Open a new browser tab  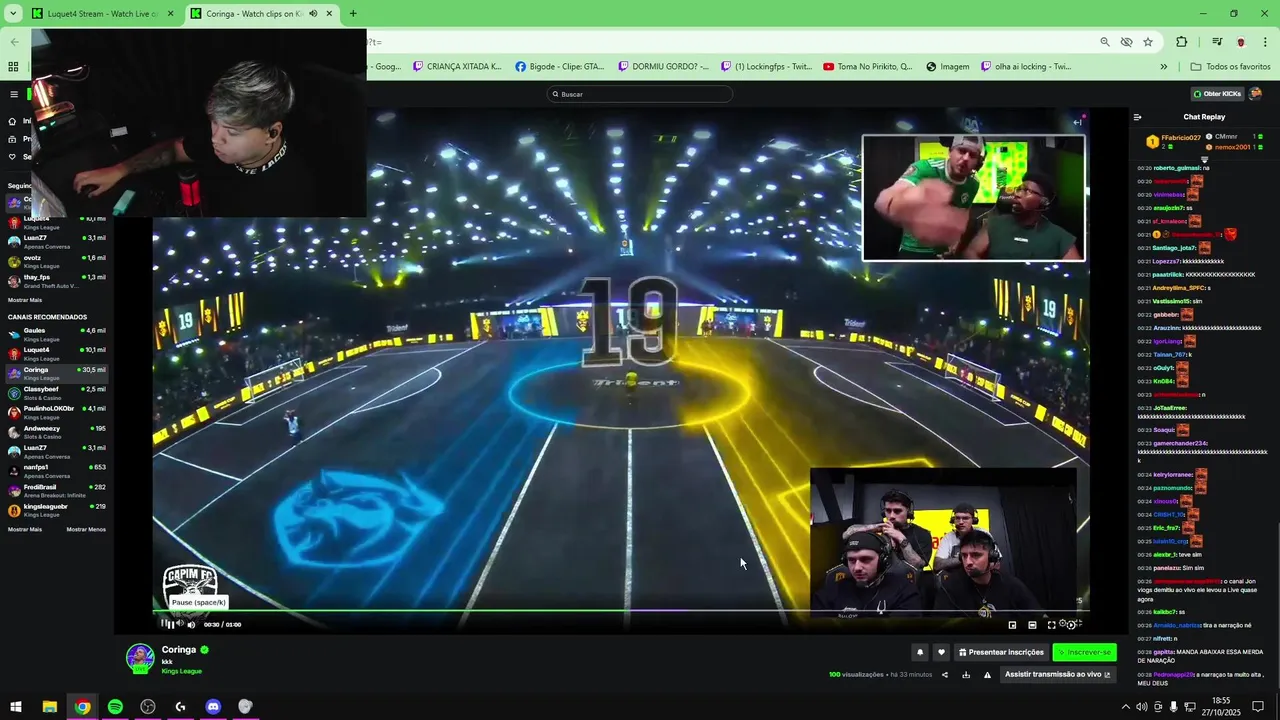(x=353, y=14)
